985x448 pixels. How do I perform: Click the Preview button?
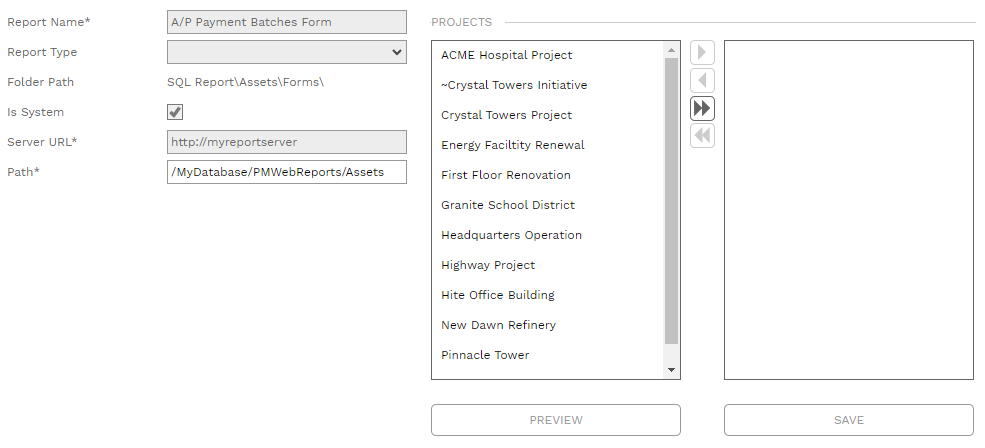click(x=556, y=420)
